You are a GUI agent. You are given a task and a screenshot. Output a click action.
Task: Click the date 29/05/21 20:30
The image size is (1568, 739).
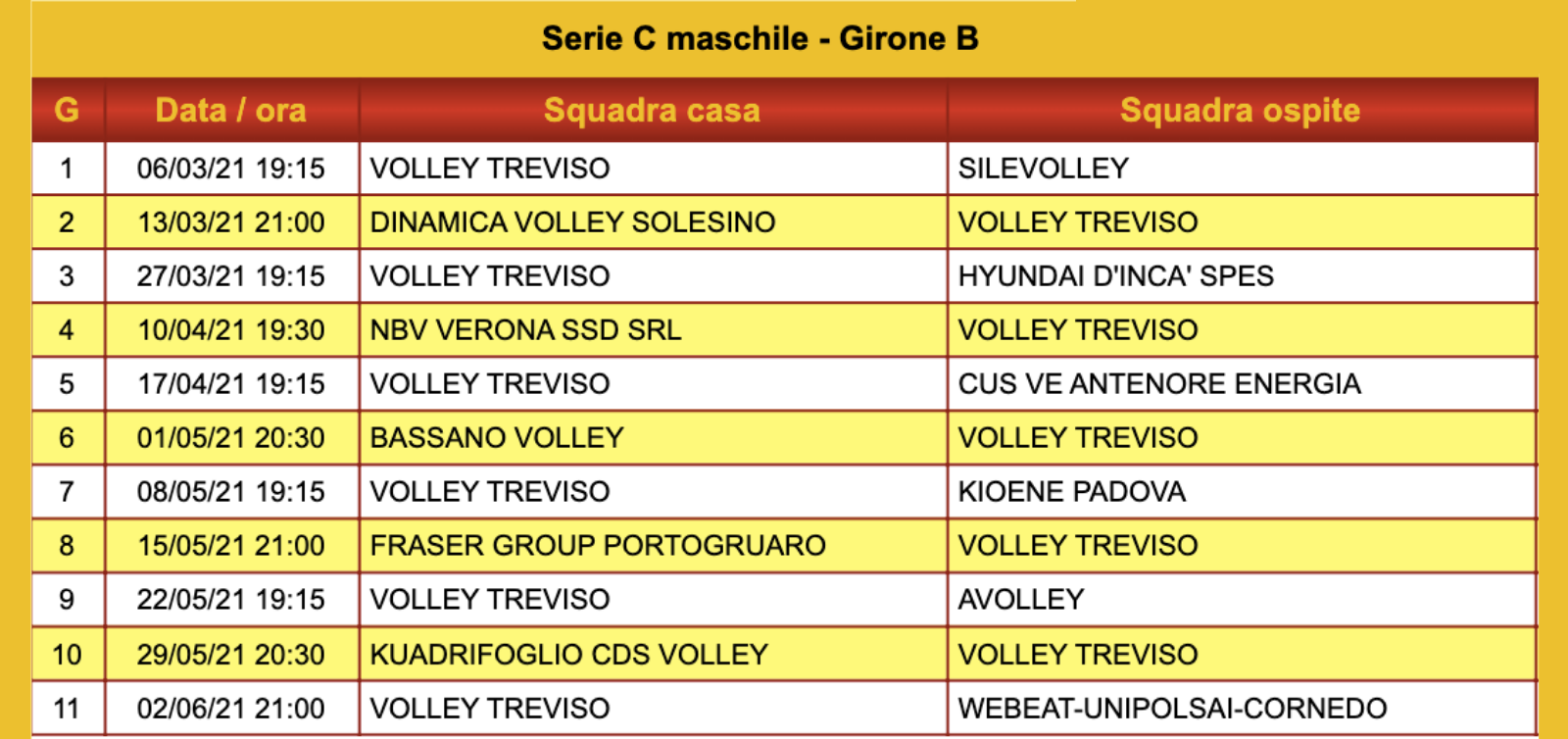231,655
